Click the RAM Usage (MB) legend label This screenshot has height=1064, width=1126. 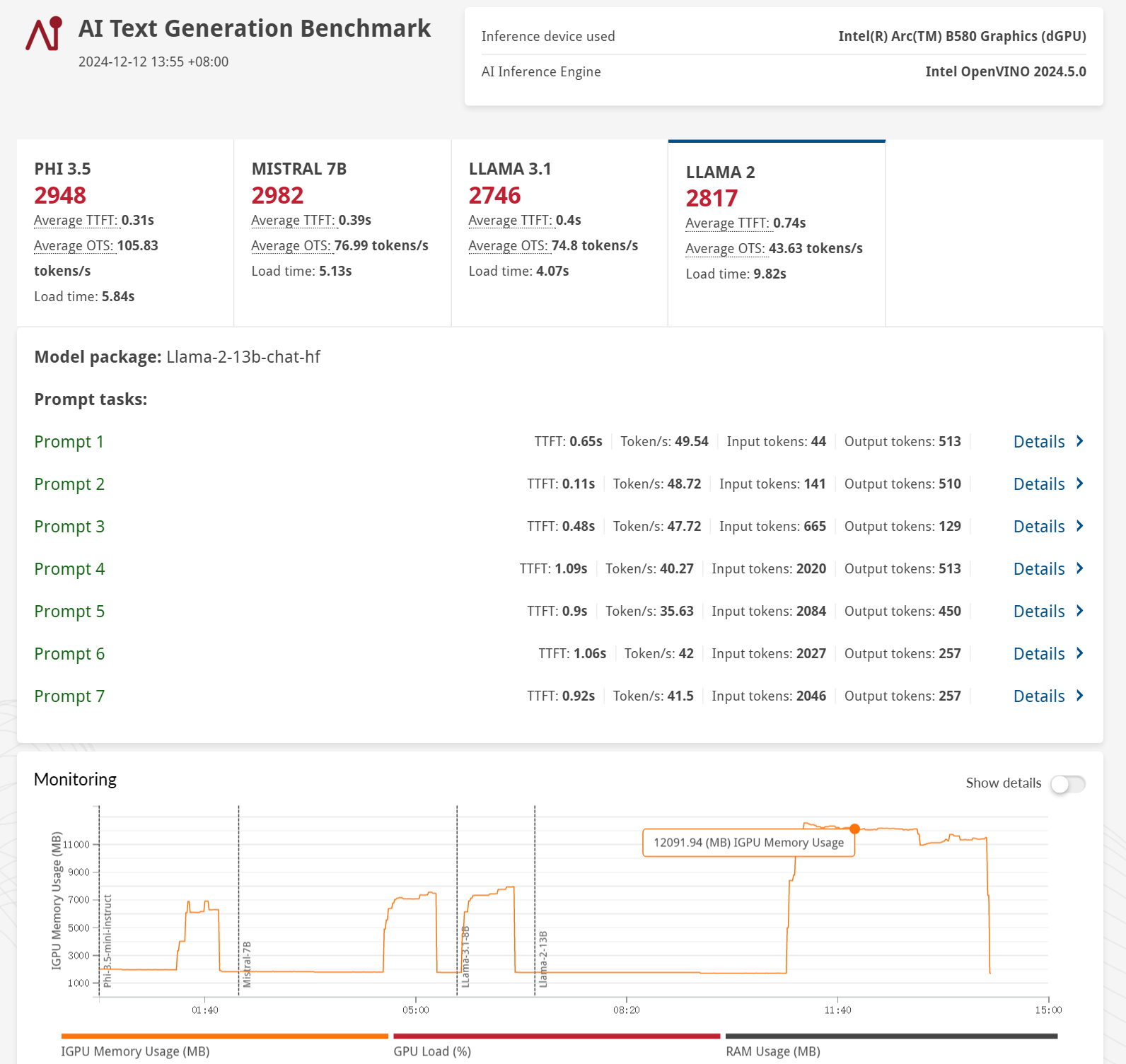(x=773, y=1051)
